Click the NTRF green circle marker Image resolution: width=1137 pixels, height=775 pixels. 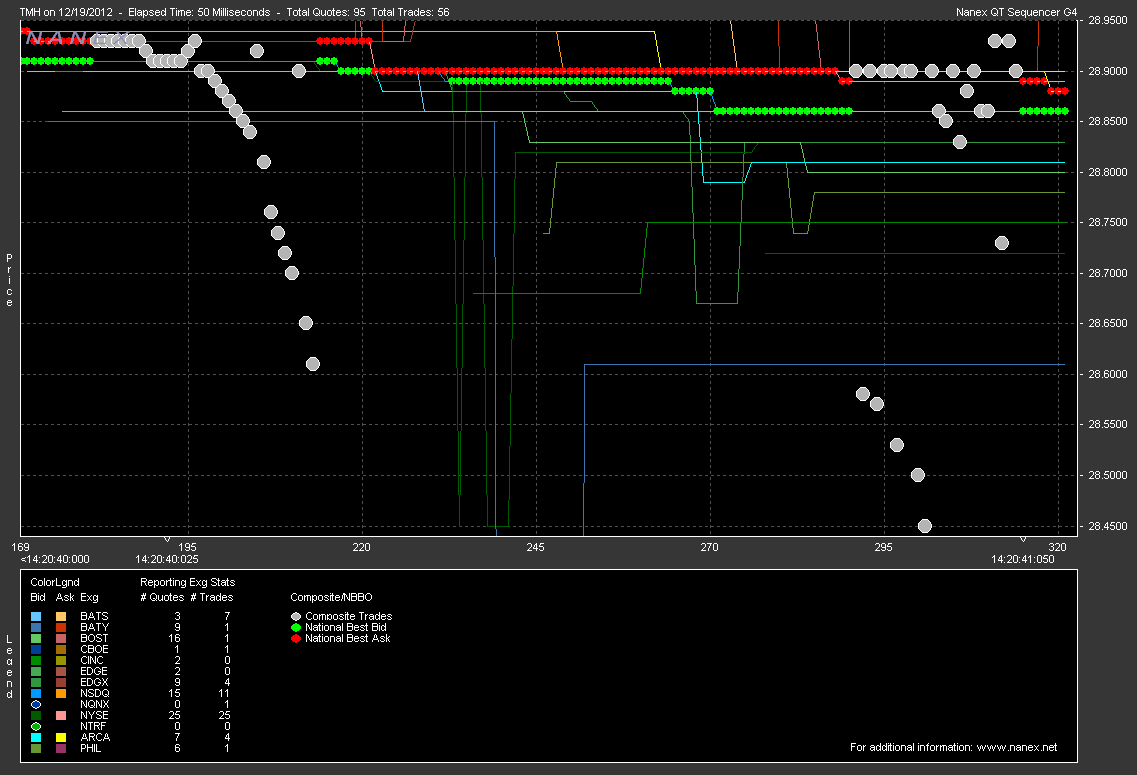coord(36,726)
